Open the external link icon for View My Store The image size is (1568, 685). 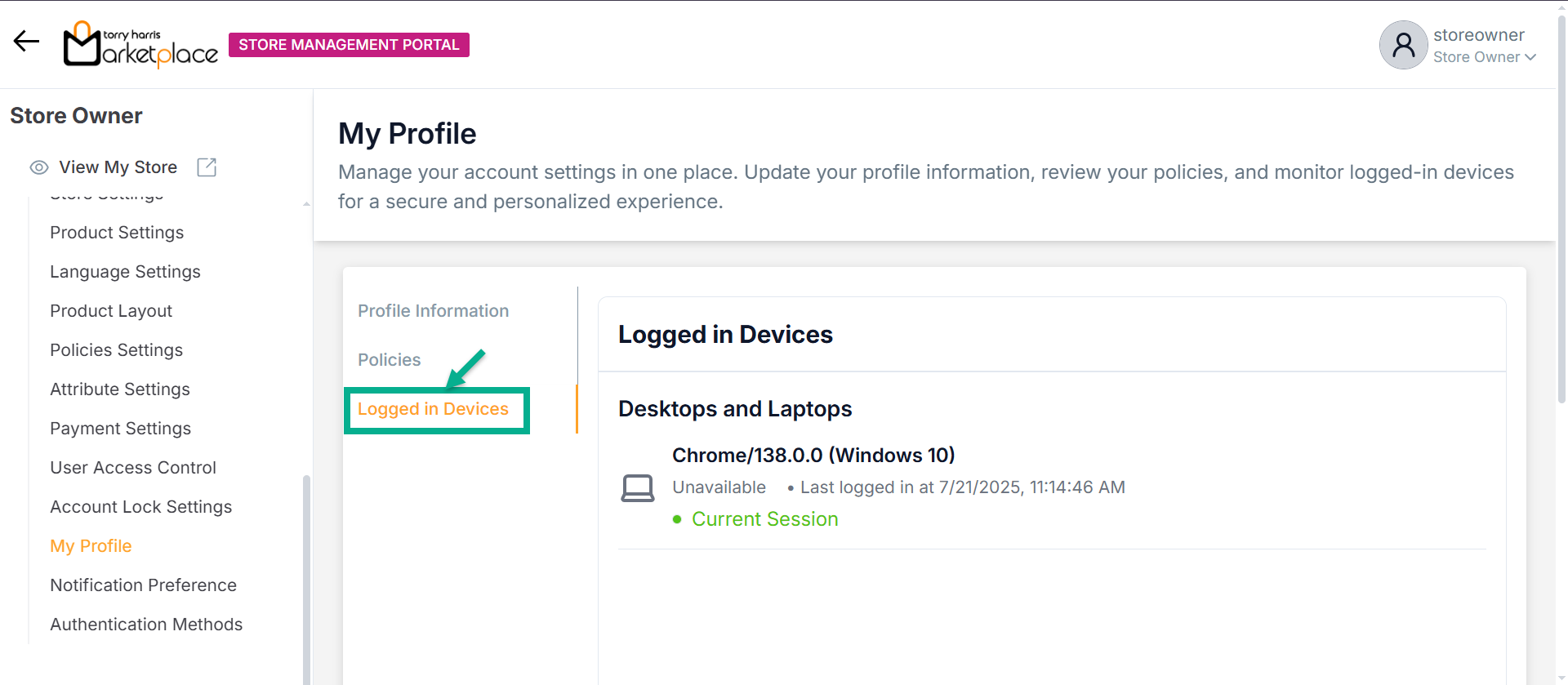tap(207, 167)
